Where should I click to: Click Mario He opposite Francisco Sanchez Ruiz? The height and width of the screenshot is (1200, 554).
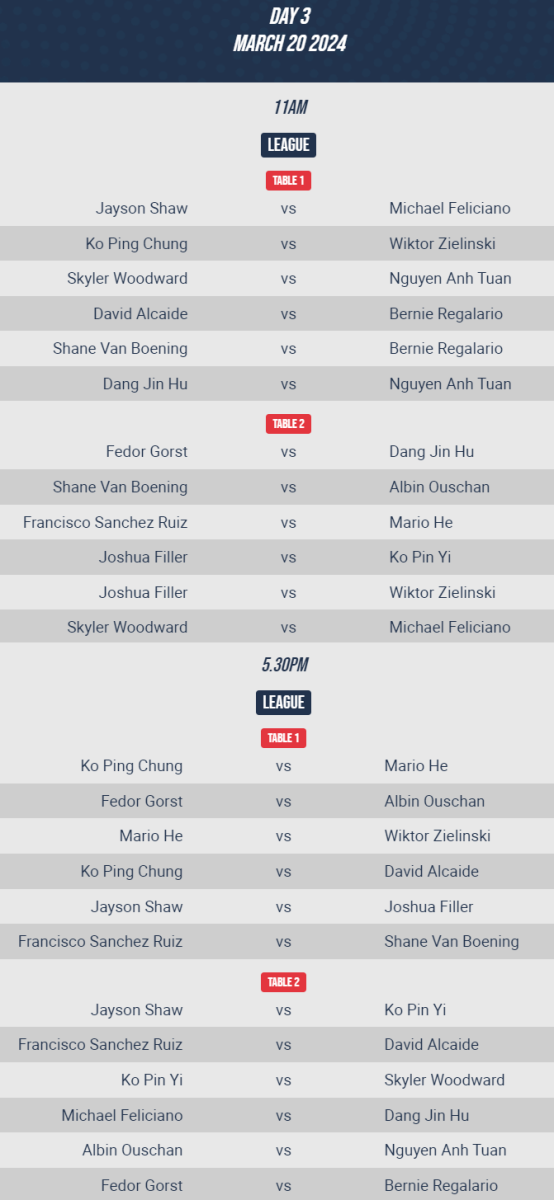click(421, 522)
